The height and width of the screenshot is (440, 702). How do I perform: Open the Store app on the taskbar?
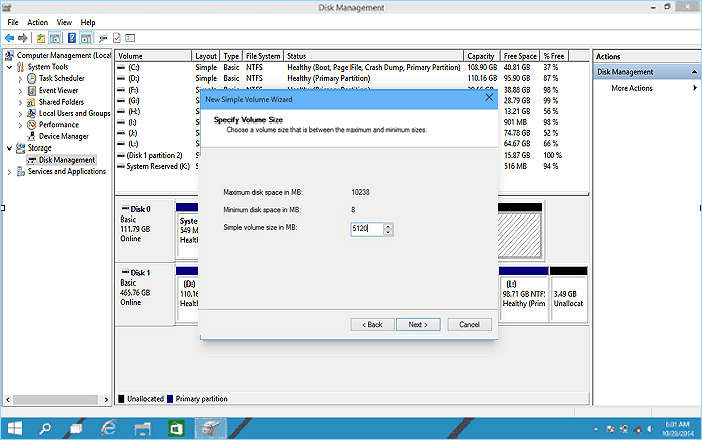click(x=176, y=427)
